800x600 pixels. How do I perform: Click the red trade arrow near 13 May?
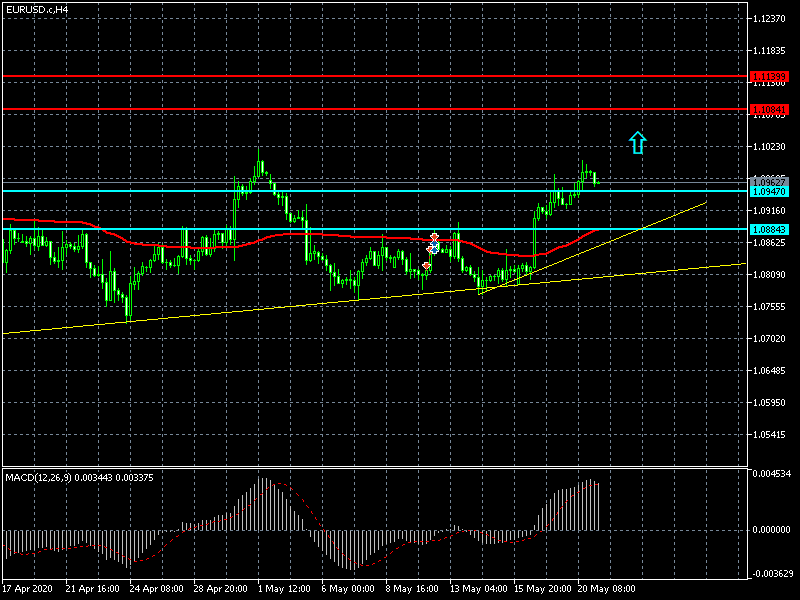click(434, 237)
